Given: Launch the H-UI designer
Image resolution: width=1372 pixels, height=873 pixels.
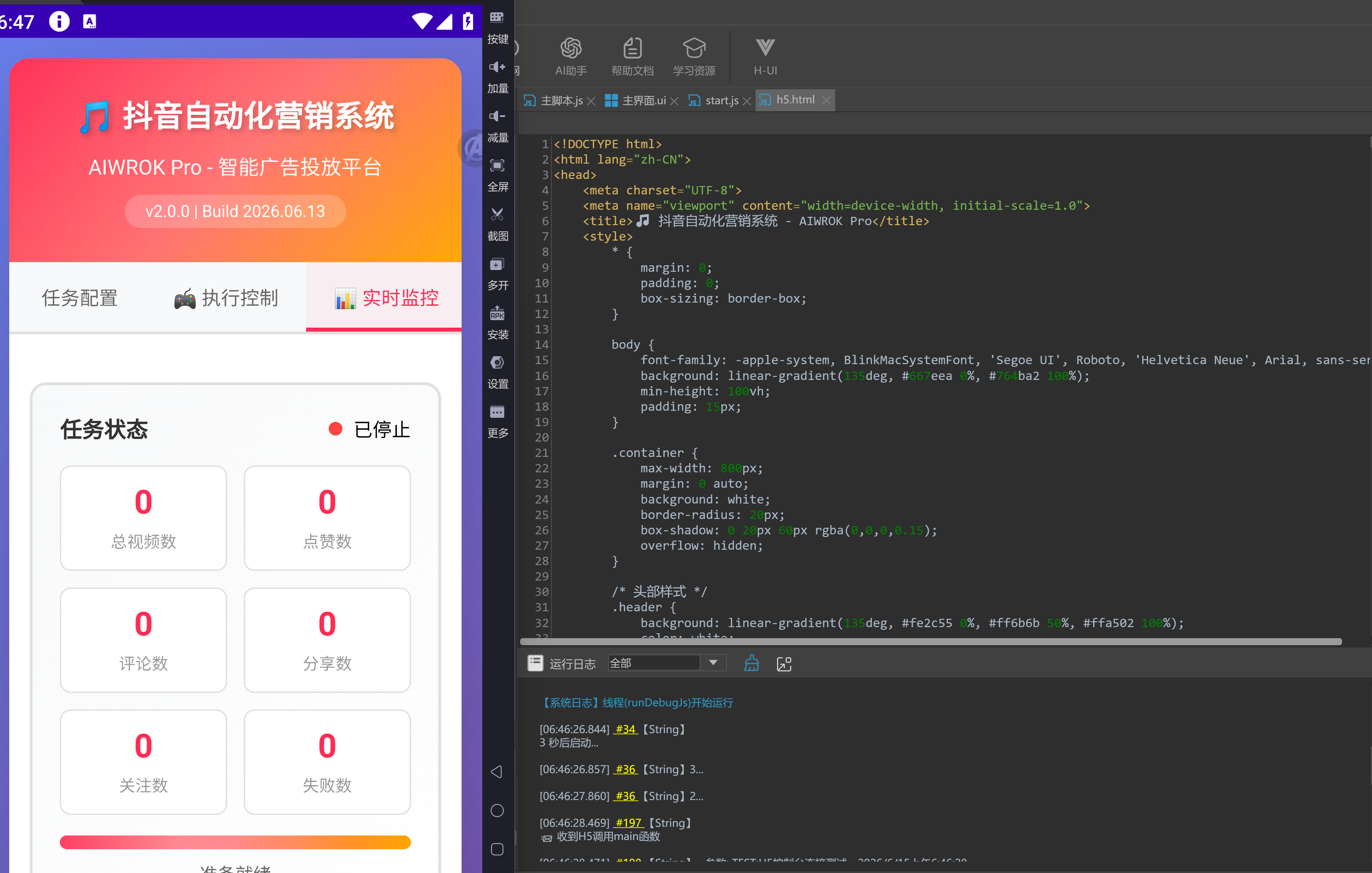Looking at the screenshot, I should [765, 56].
